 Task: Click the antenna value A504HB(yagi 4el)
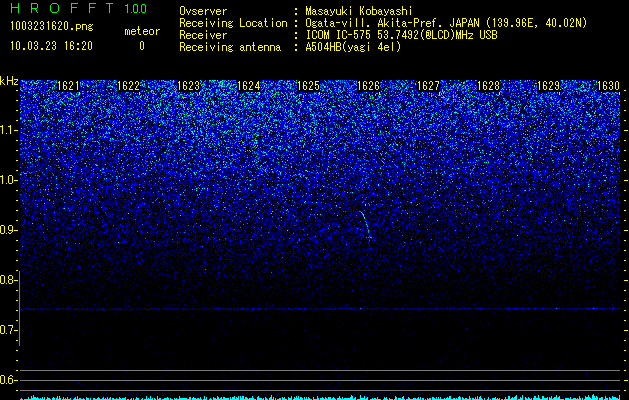[353, 47]
